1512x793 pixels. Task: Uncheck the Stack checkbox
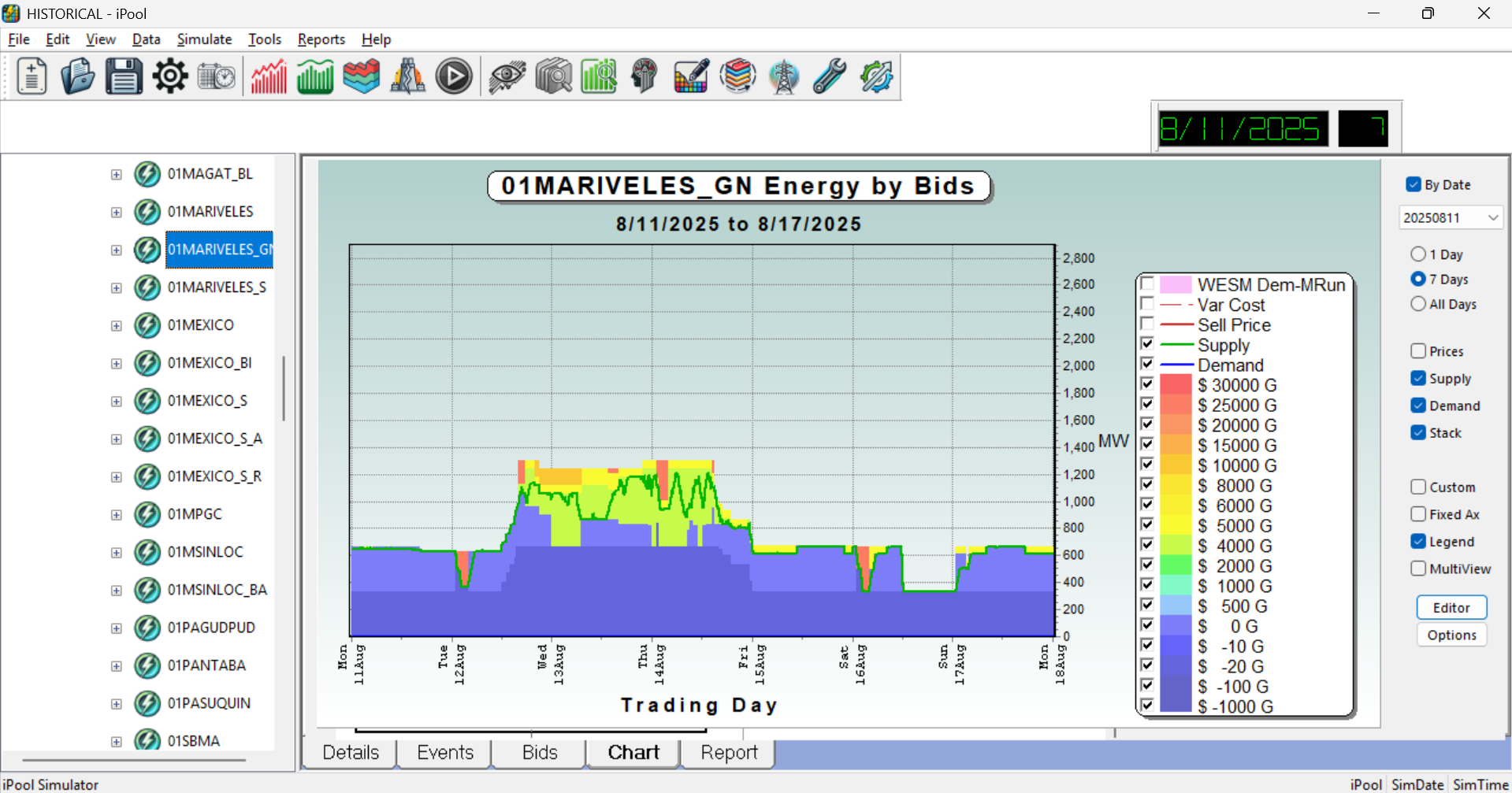(1418, 433)
